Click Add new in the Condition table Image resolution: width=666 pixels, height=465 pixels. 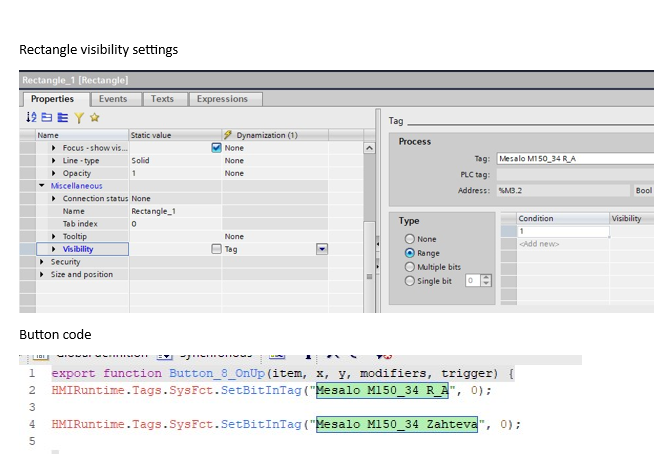click(539, 244)
